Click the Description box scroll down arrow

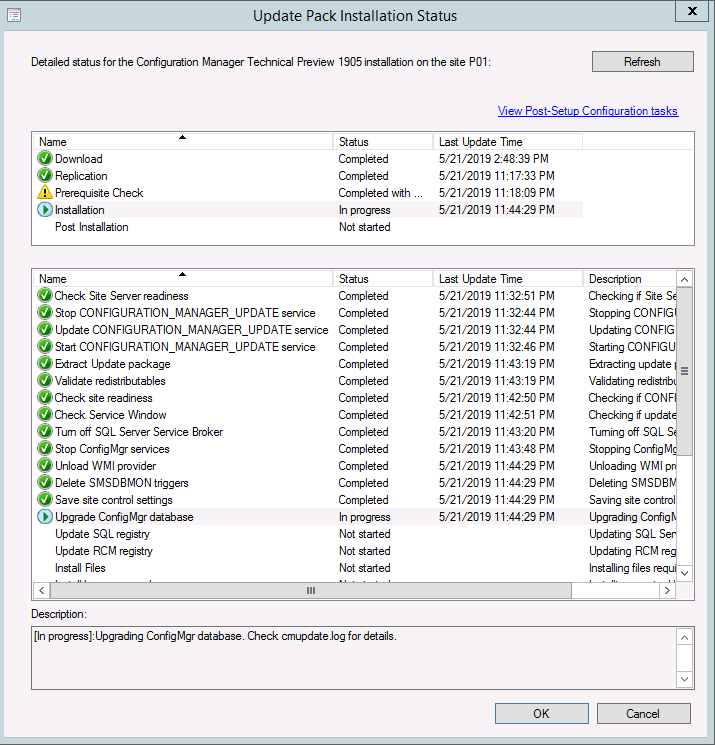684,679
